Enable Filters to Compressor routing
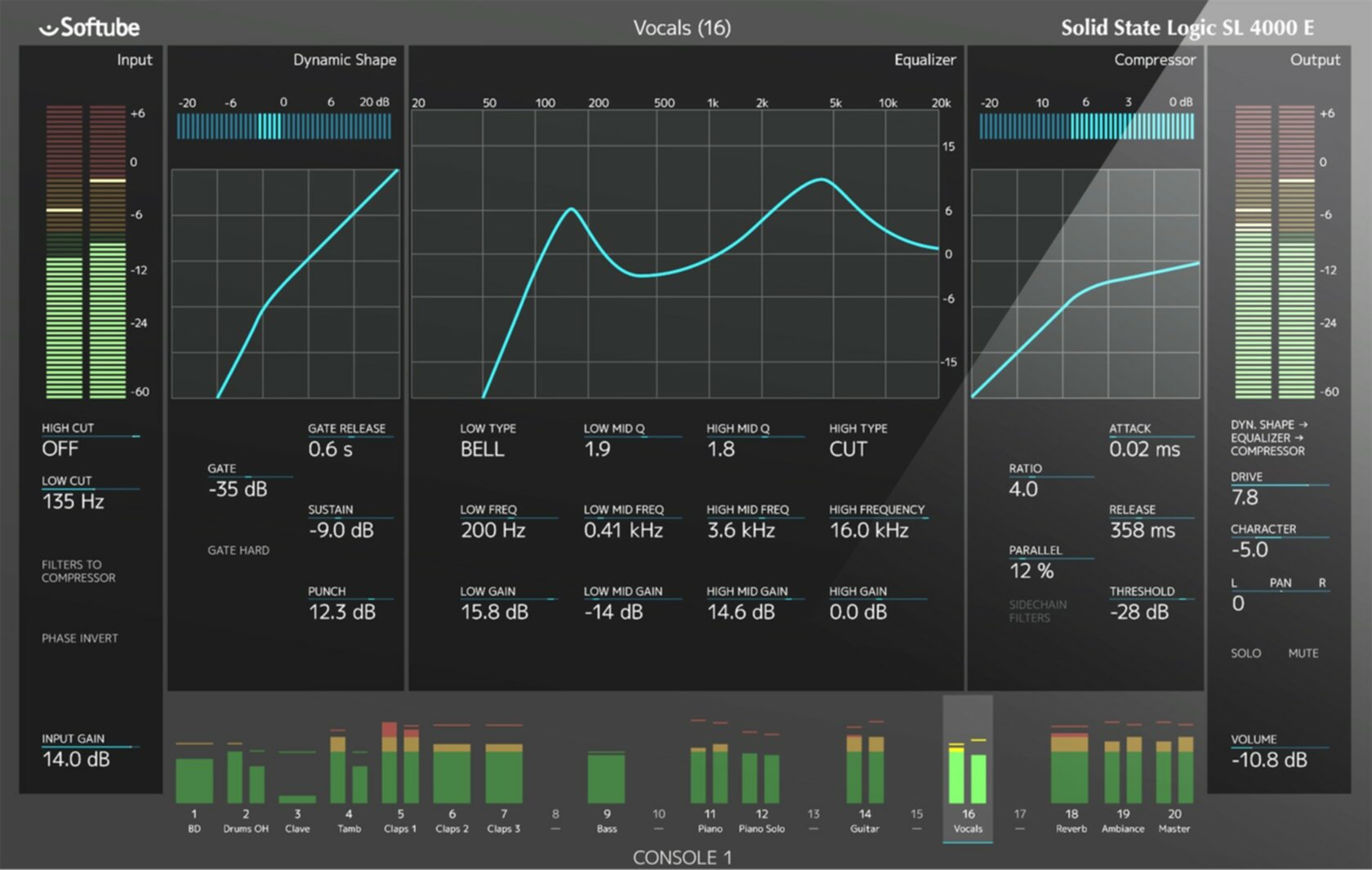The height and width of the screenshot is (870, 1372). point(78,571)
